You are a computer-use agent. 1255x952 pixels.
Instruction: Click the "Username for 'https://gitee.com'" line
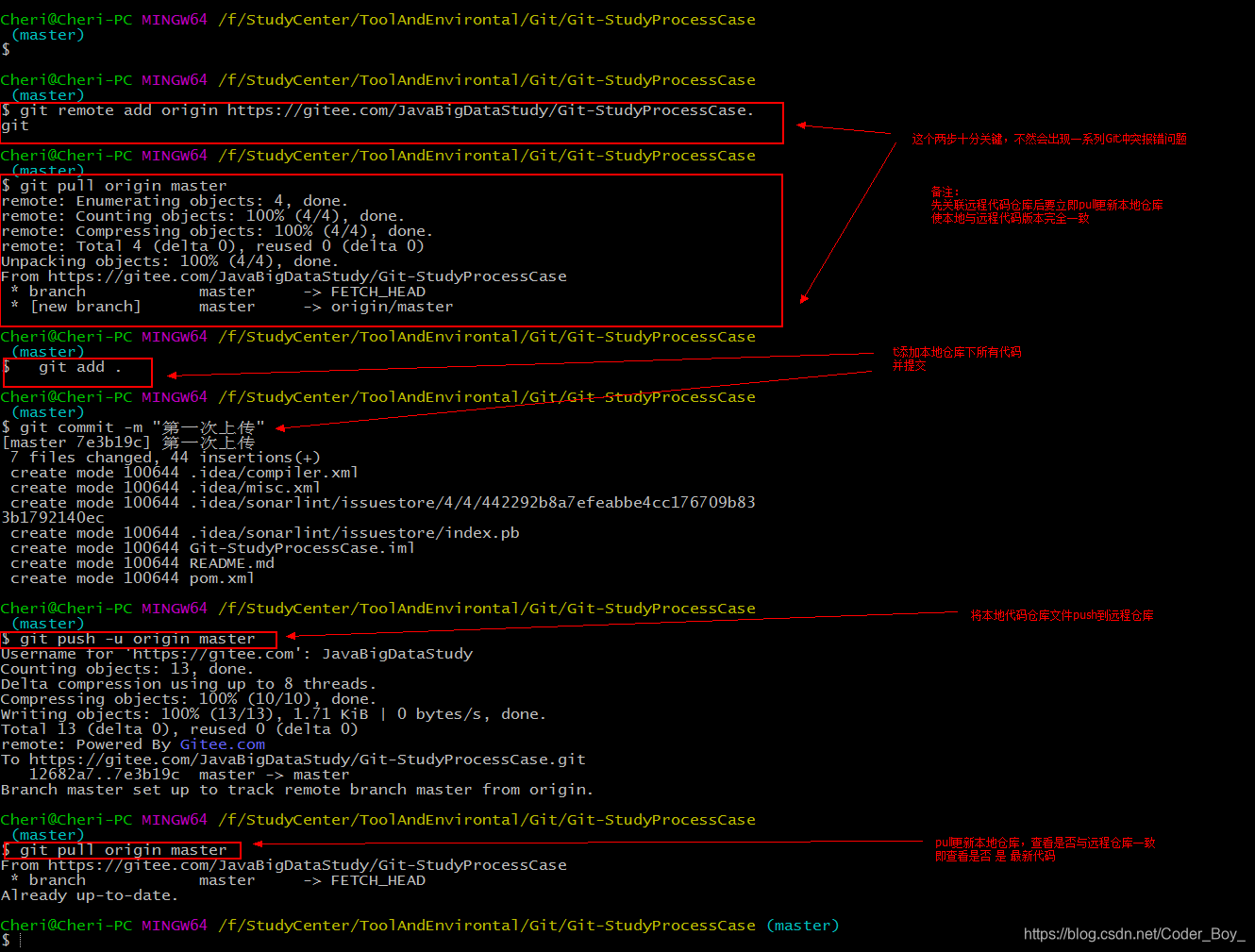point(237,654)
